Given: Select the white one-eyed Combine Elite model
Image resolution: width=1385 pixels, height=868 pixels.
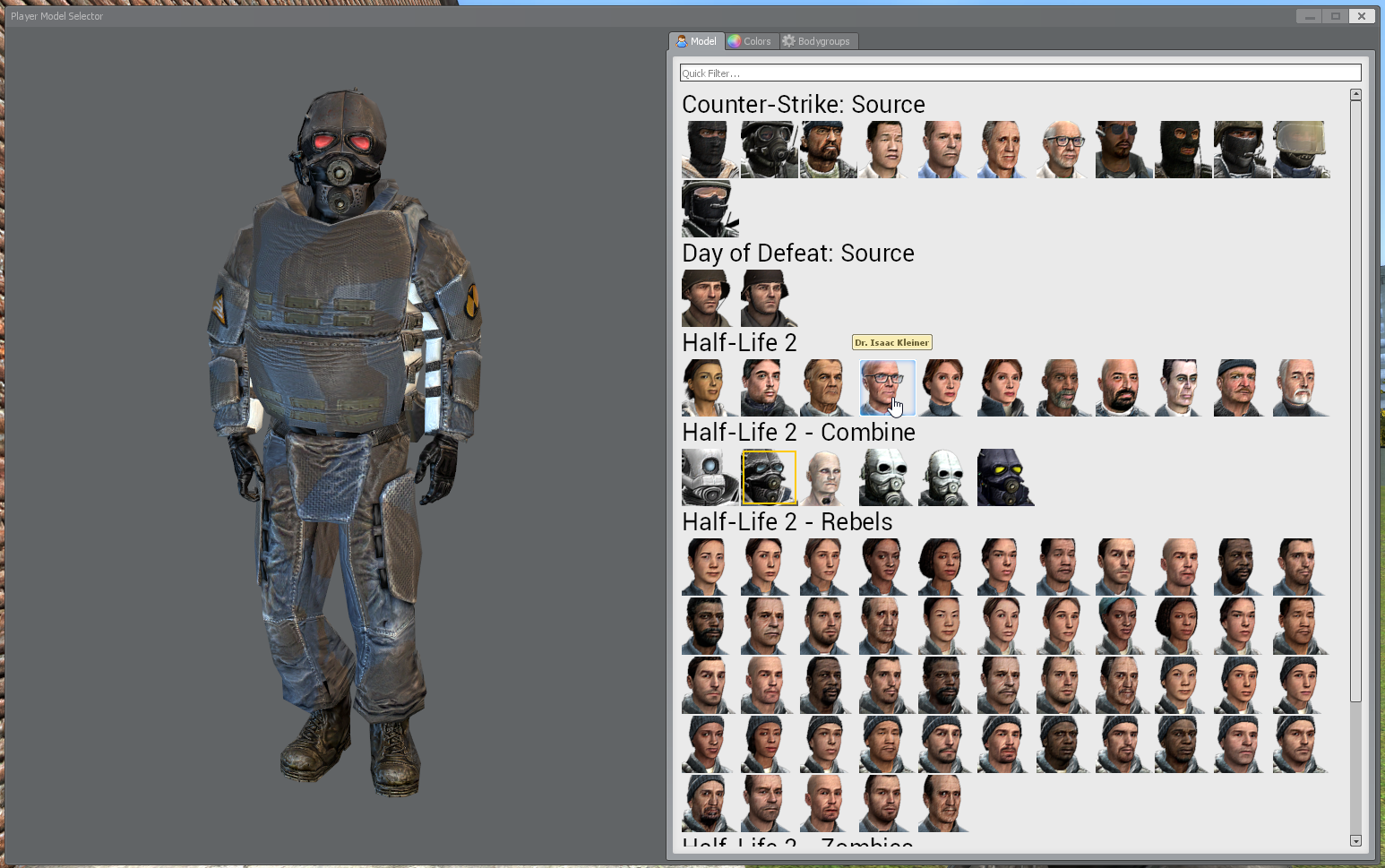Looking at the screenshot, I should pos(710,477).
